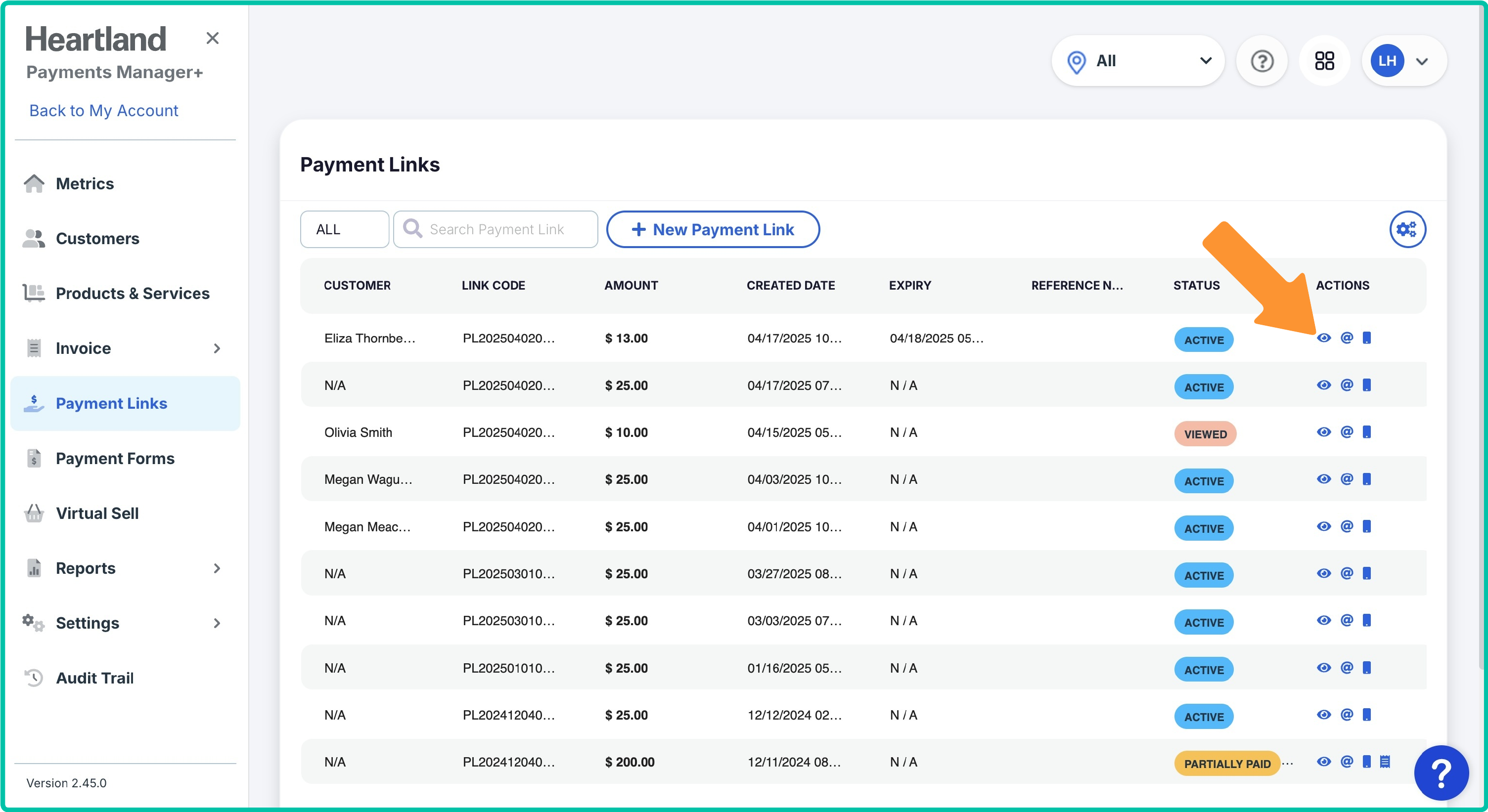Image resolution: width=1488 pixels, height=812 pixels.
Task: View the 04/17/2025 07 N/A link via eye icon
Action: coord(1323,385)
